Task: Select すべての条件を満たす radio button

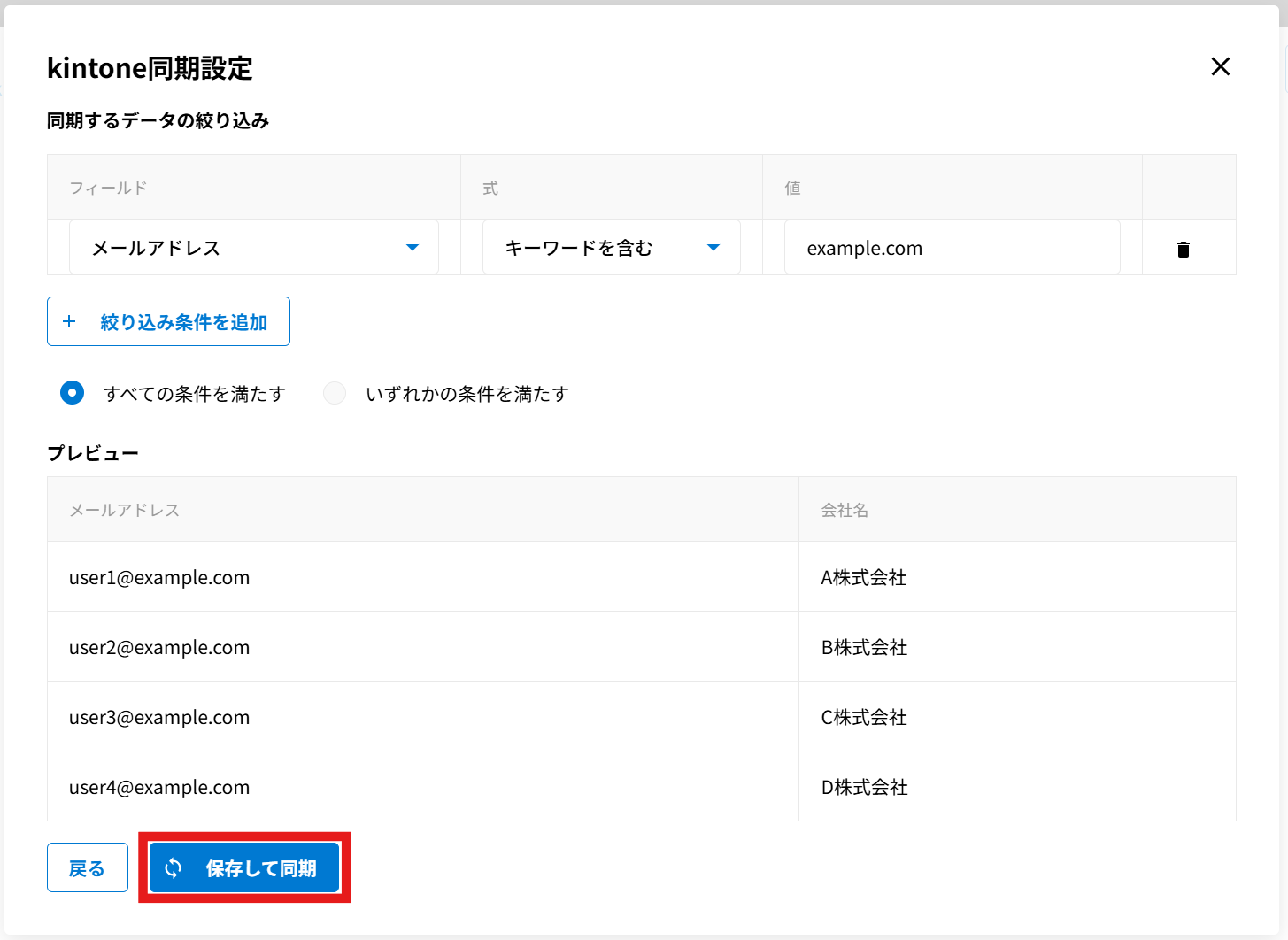Action: point(73,393)
